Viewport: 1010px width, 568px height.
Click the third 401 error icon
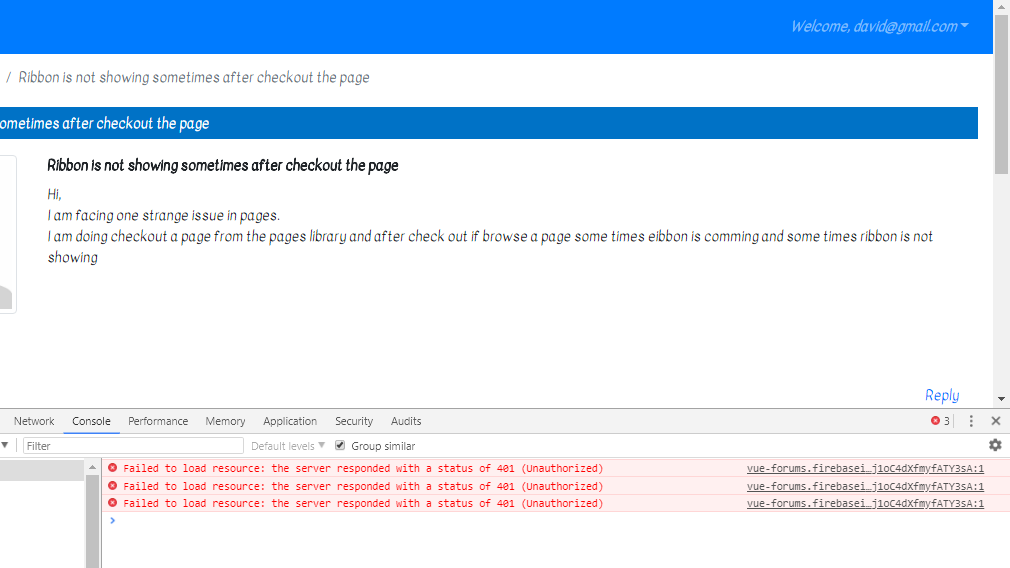(112, 503)
